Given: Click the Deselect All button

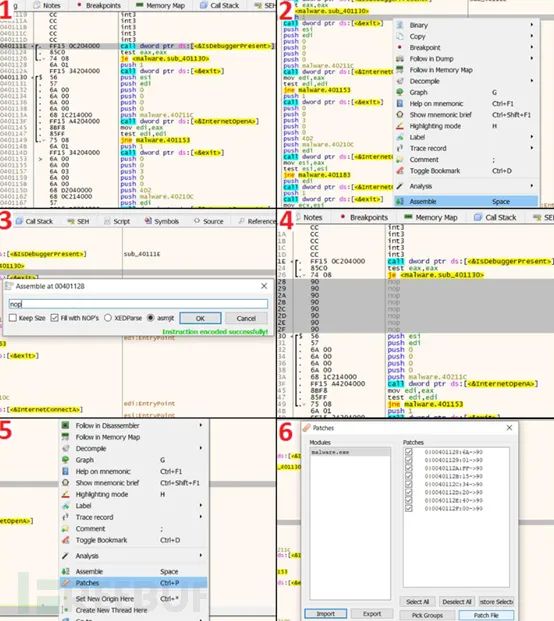Looking at the screenshot, I should click(x=457, y=602).
